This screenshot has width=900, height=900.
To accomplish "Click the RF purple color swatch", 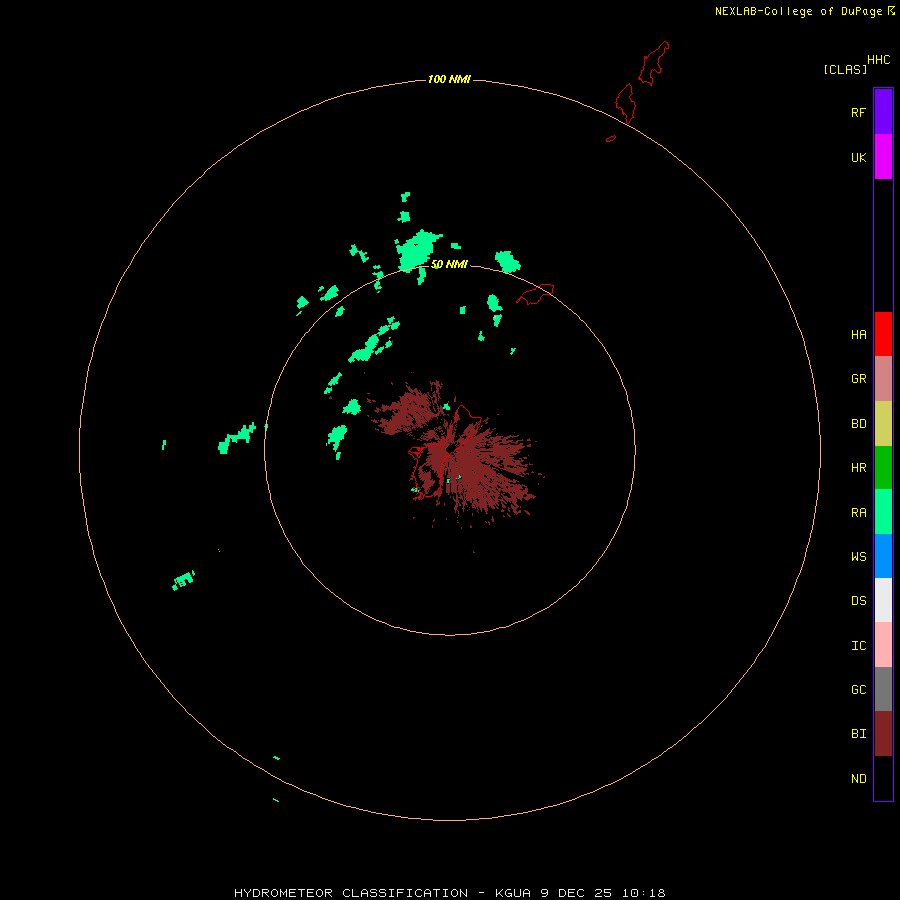I will coord(883,112).
